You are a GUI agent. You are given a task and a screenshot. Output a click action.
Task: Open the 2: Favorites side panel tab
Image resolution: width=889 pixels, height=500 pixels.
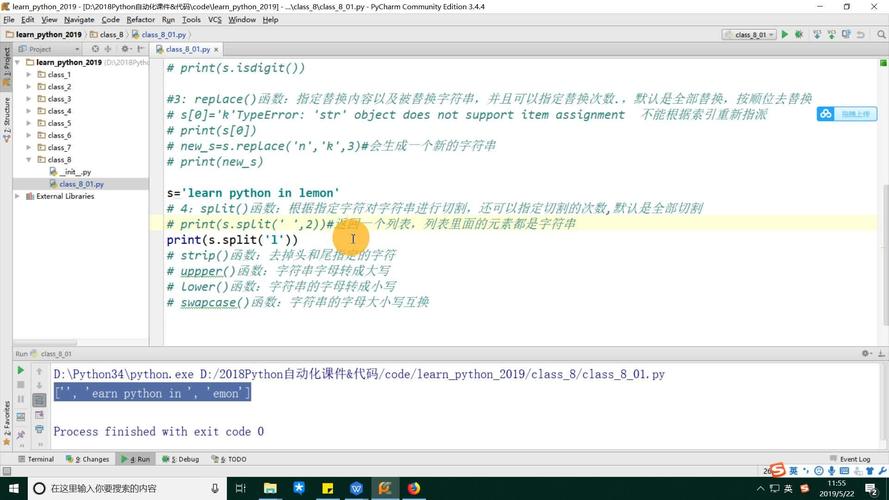tap(6, 422)
